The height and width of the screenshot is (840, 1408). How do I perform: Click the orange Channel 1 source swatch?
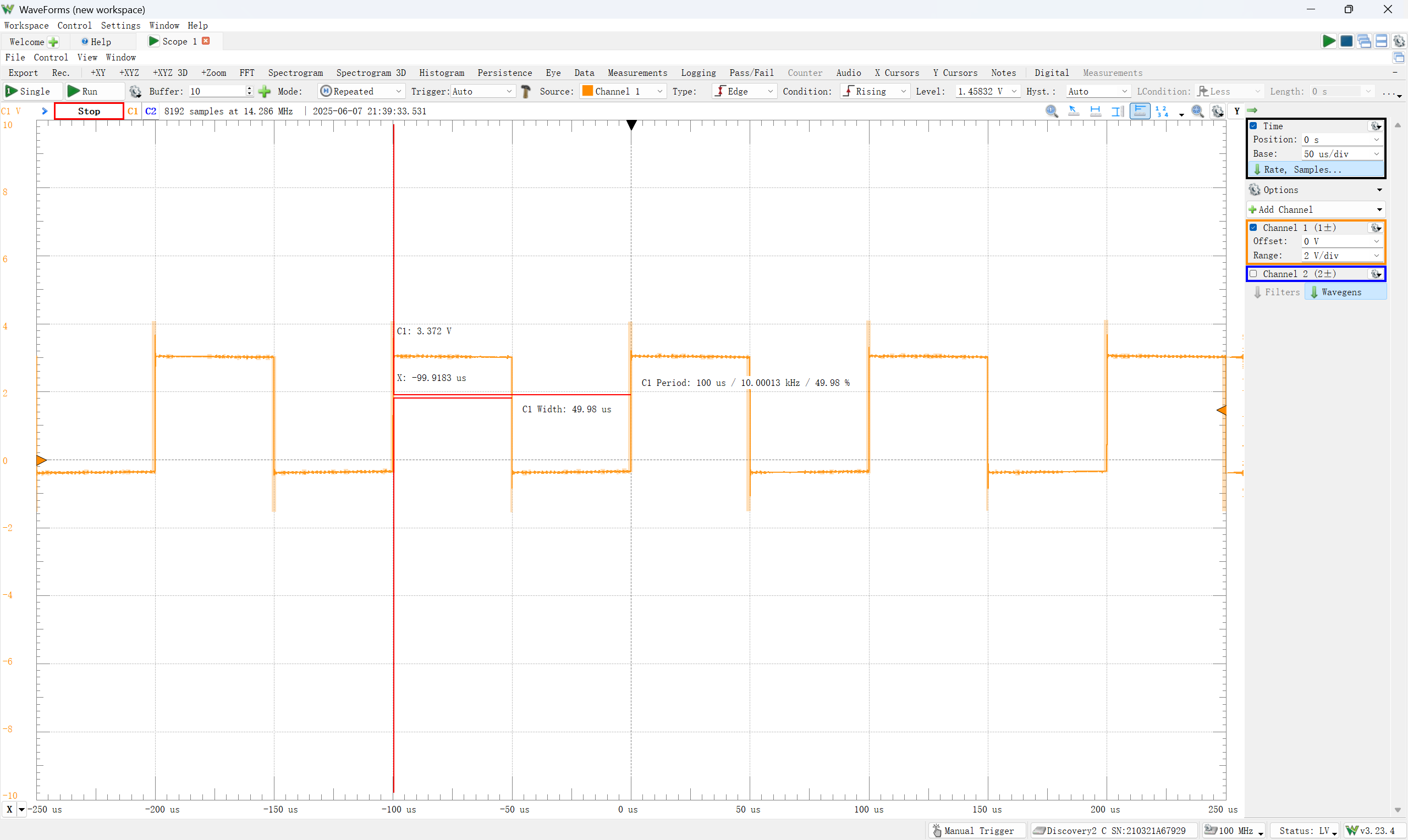[x=587, y=91]
